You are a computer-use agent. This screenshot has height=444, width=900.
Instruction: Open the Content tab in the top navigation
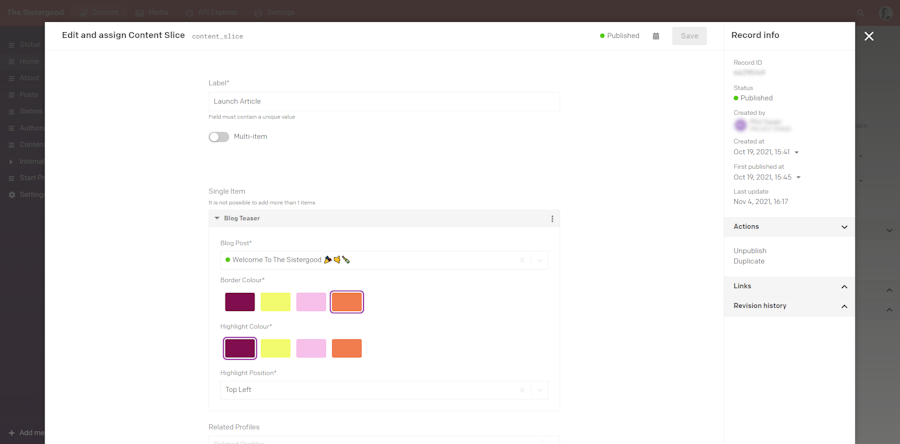(99, 13)
